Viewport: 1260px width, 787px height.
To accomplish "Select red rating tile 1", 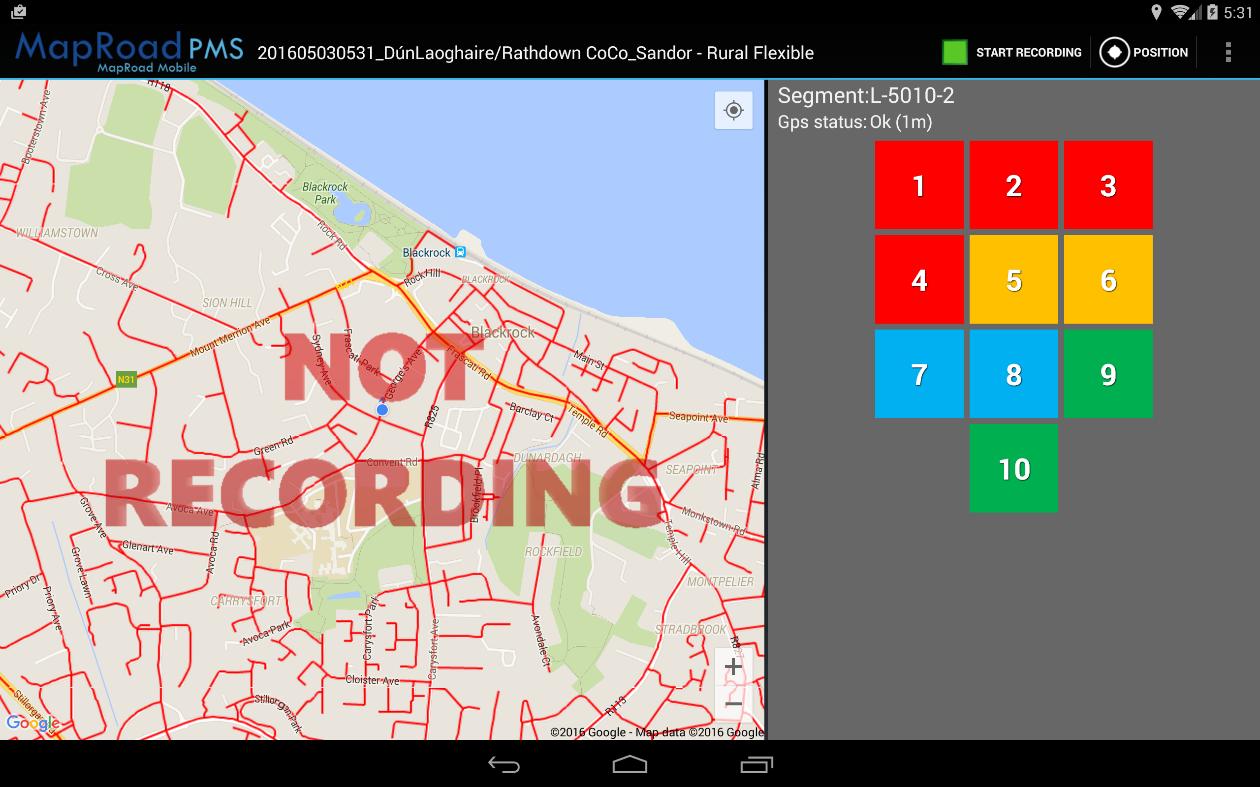I will pyautogui.click(x=919, y=185).
